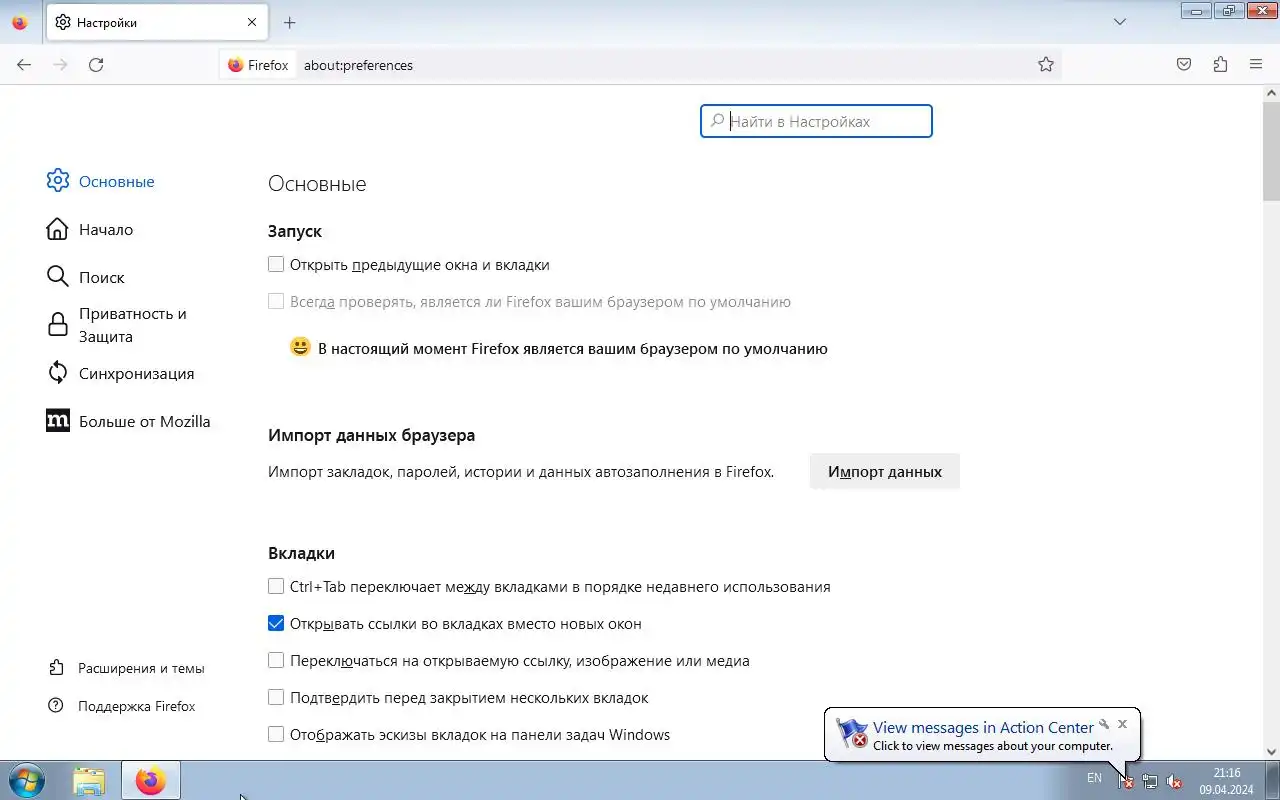Viewport: 1280px width, 800px height.
Task: Click the Импорт данных button
Action: click(885, 471)
